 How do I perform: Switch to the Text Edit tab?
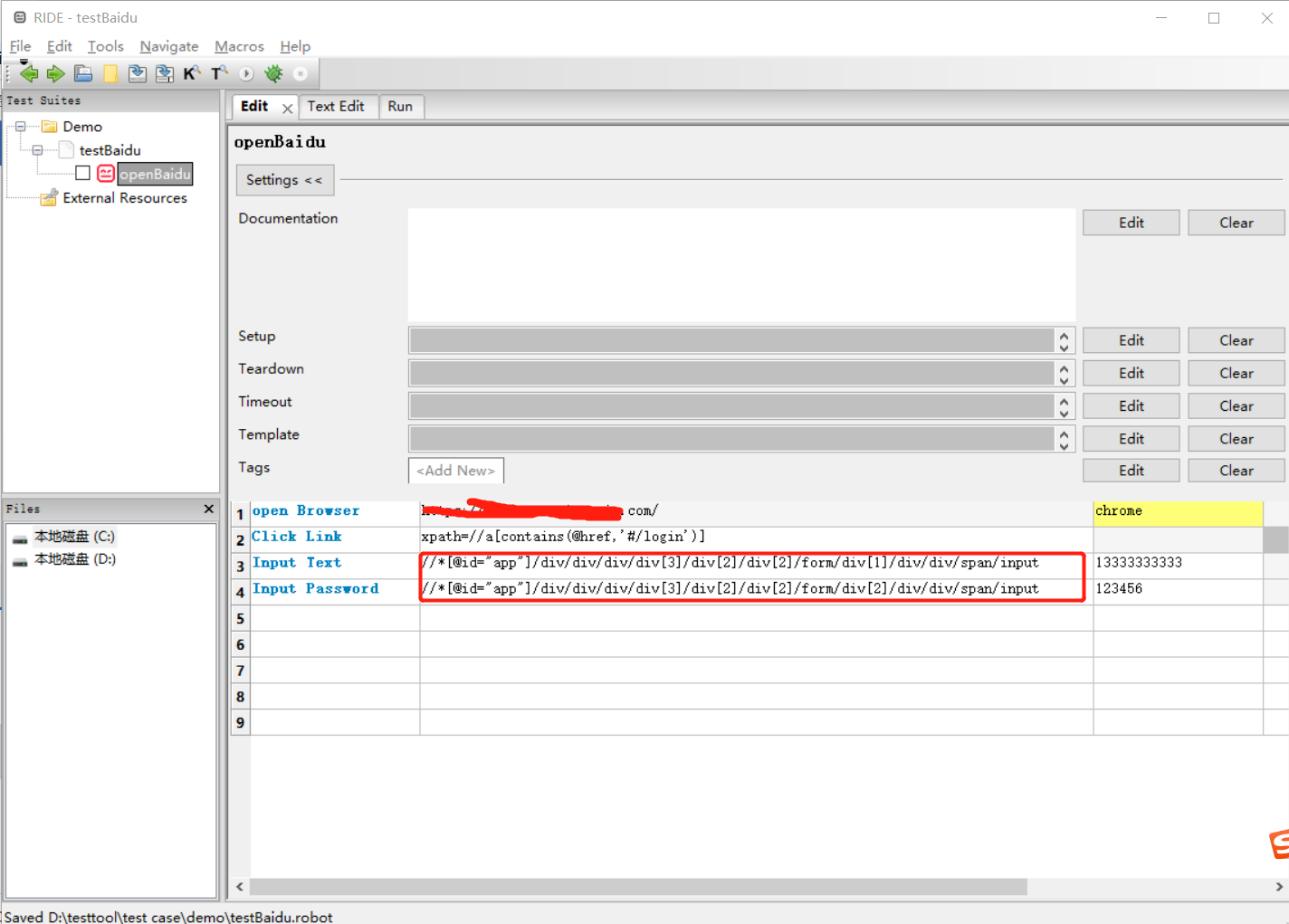(338, 107)
